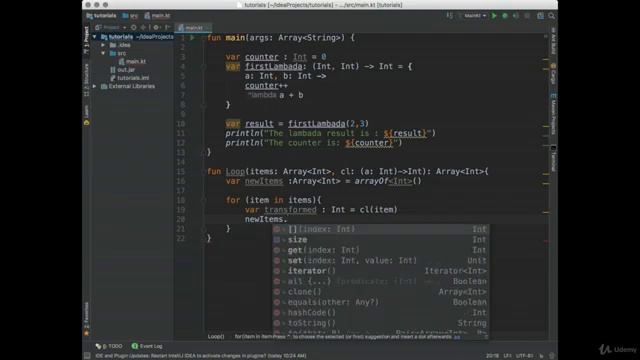Image resolution: width=640 pixels, height=360 pixels.
Task: Click the firstLambada identifier on line 4
Action: (x=273, y=67)
